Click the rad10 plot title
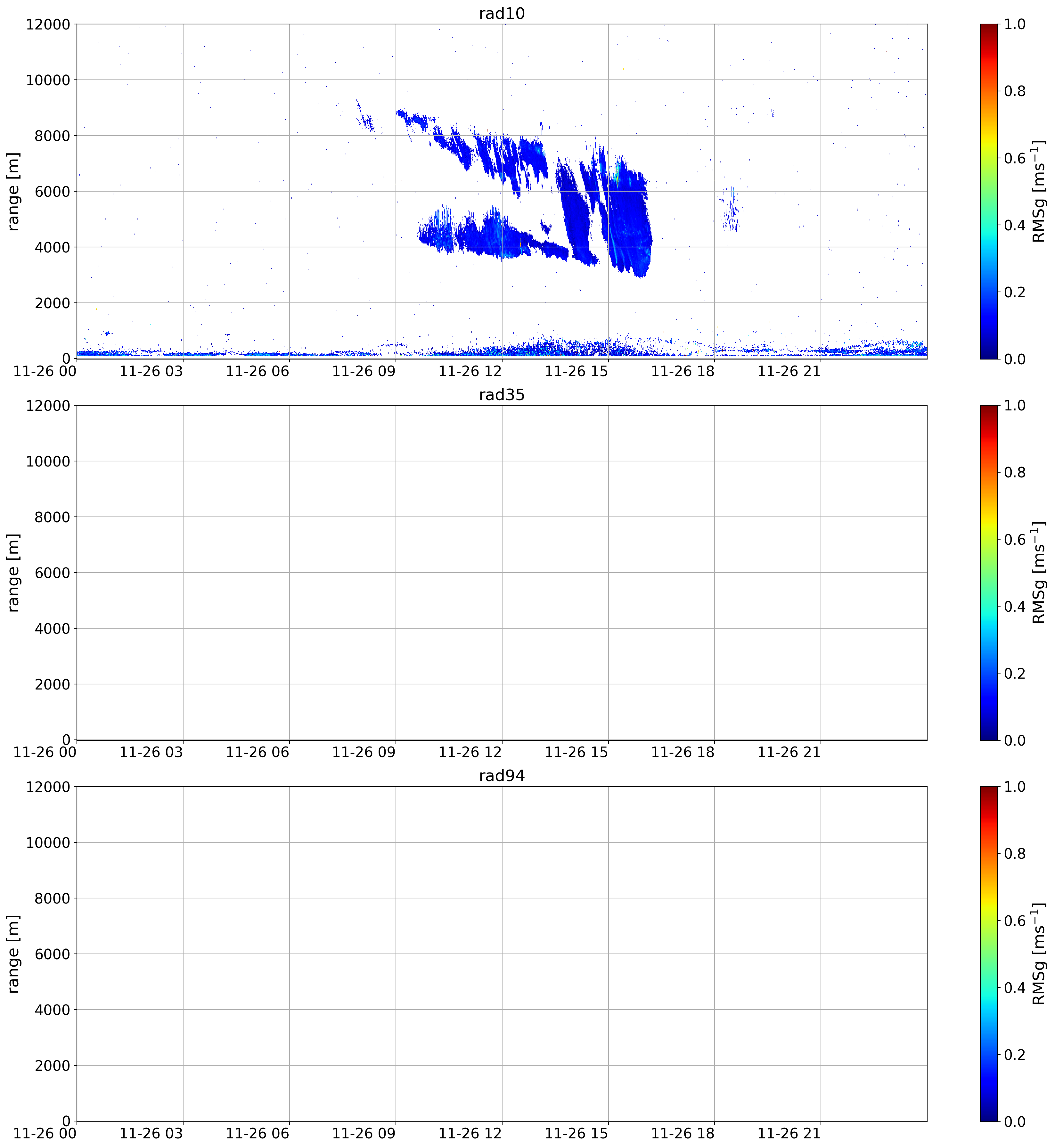The height and width of the screenshot is (1148, 1055). tap(501, 13)
